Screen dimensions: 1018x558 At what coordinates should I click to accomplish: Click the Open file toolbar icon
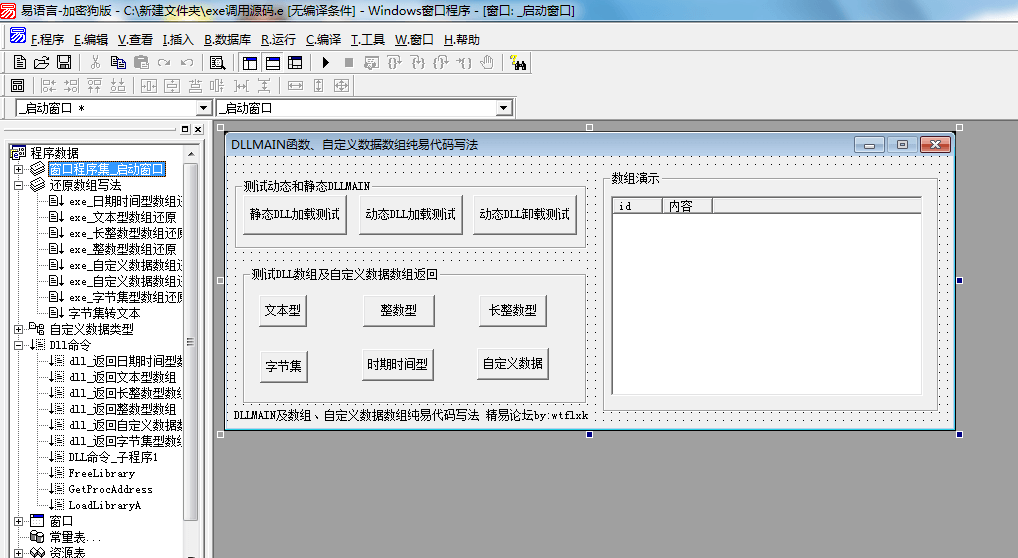point(42,62)
